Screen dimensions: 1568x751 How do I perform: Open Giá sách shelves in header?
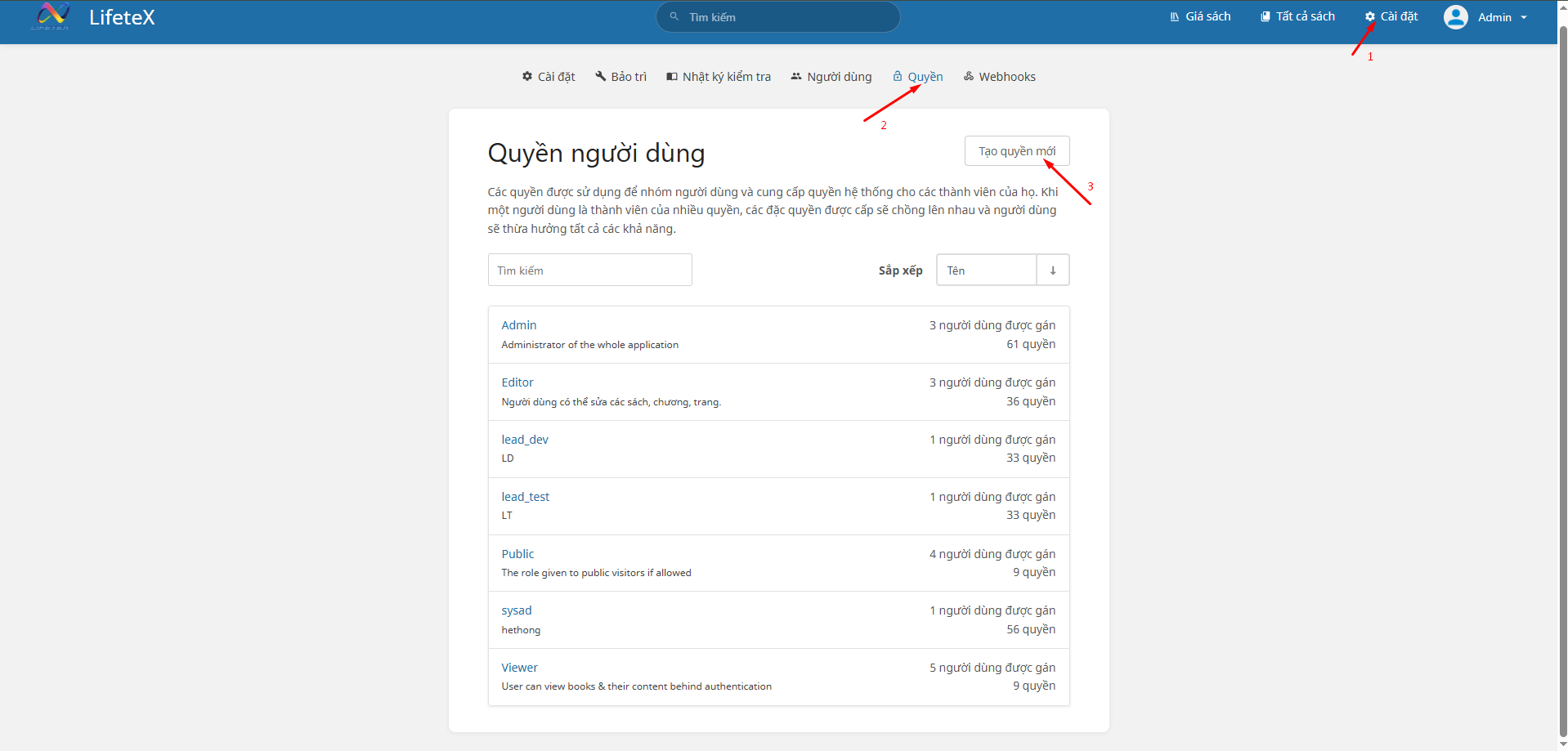1199,16
